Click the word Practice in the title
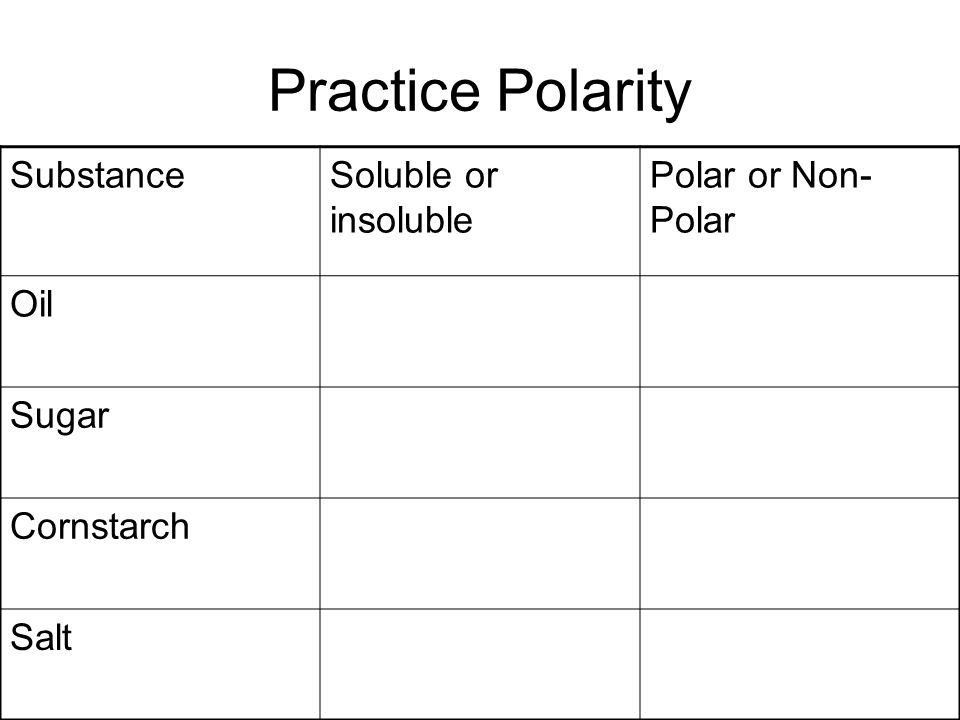This screenshot has height=720, width=960. (x=374, y=91)
